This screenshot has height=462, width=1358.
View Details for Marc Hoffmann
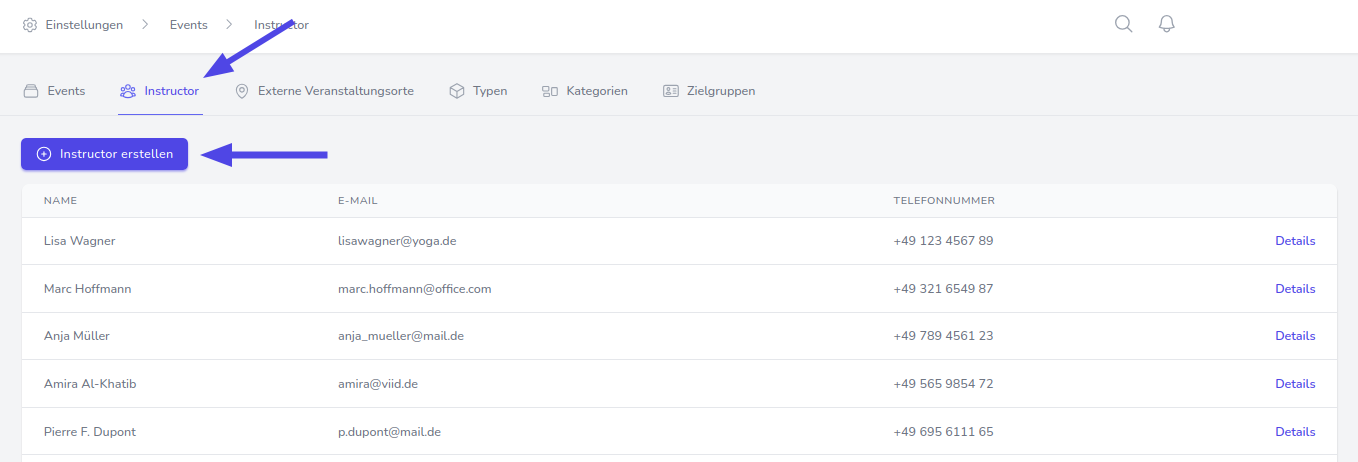pos(1295,289)
